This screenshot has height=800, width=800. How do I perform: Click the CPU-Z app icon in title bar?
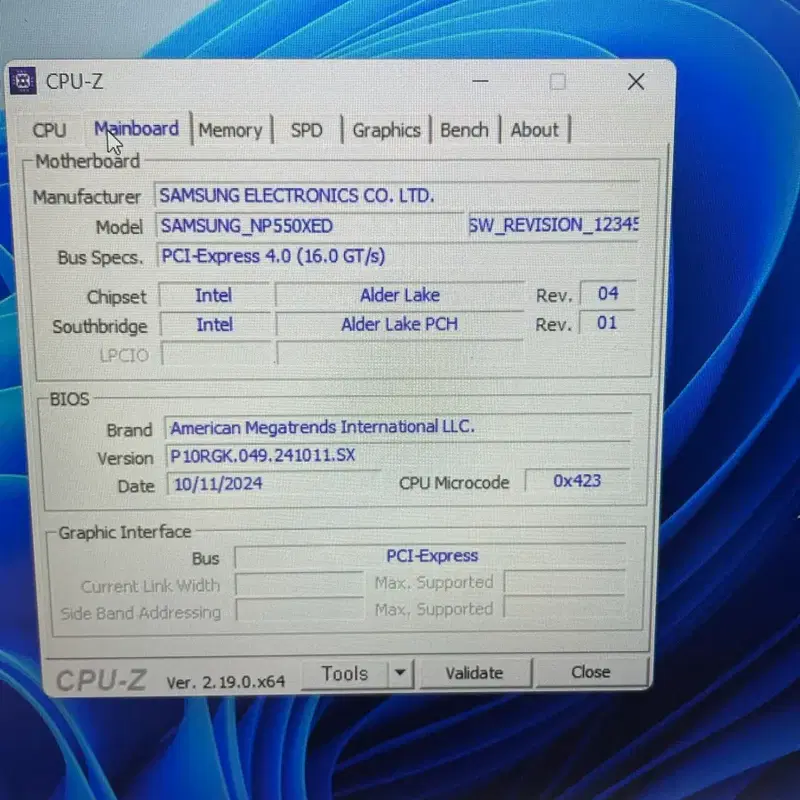tap(23, 81)
